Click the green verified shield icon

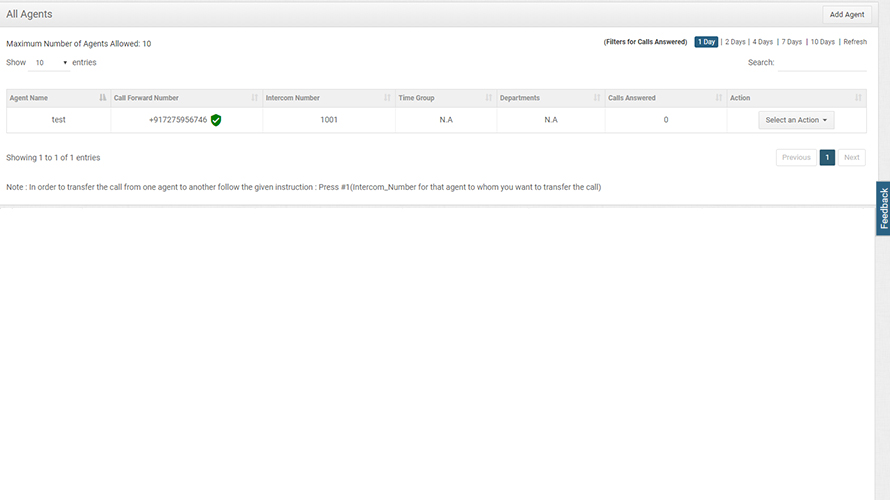coord(216,120)
